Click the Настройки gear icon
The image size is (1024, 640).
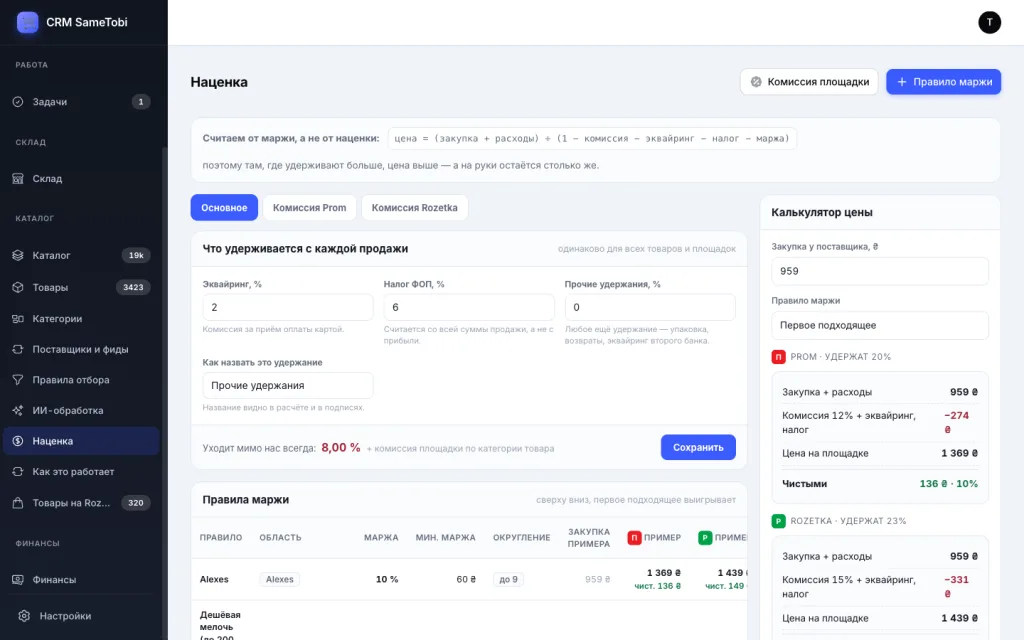(x=24, y=616)
